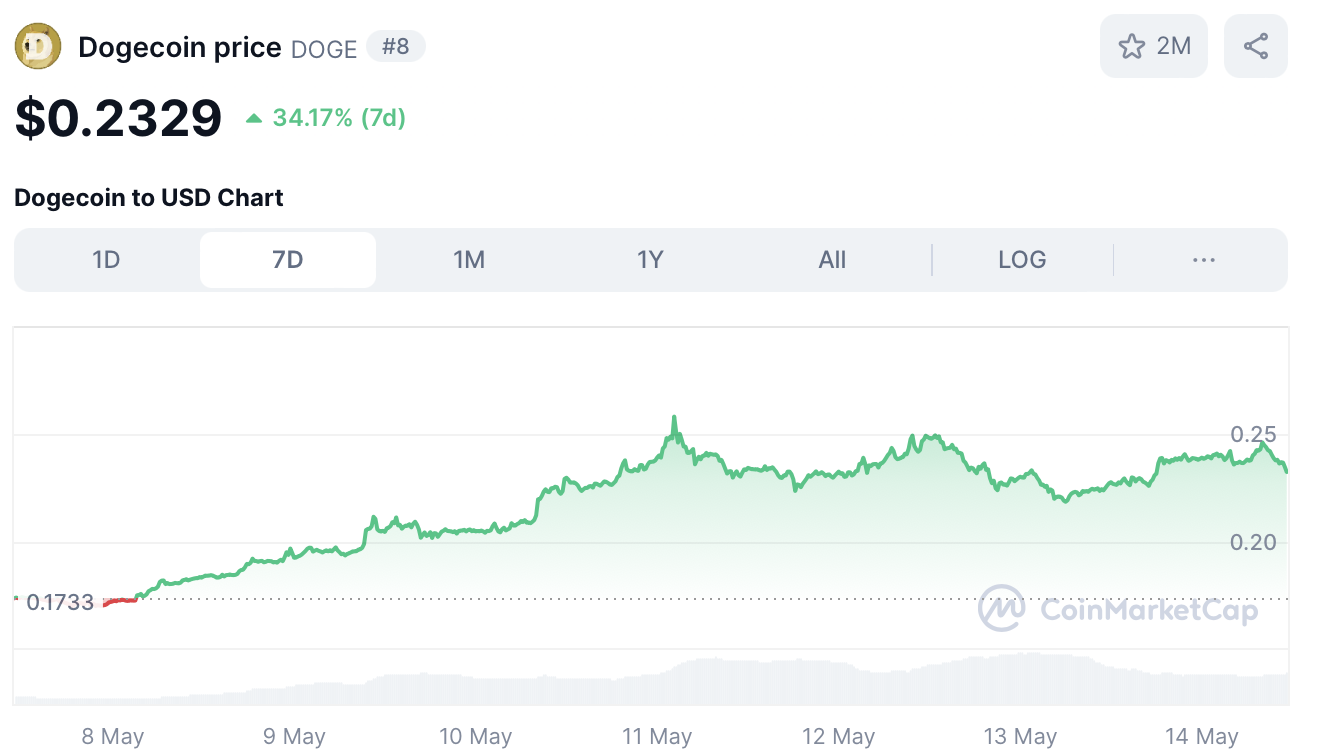
Task: Click the price peak on 11 May
Action: pos(674,417)
